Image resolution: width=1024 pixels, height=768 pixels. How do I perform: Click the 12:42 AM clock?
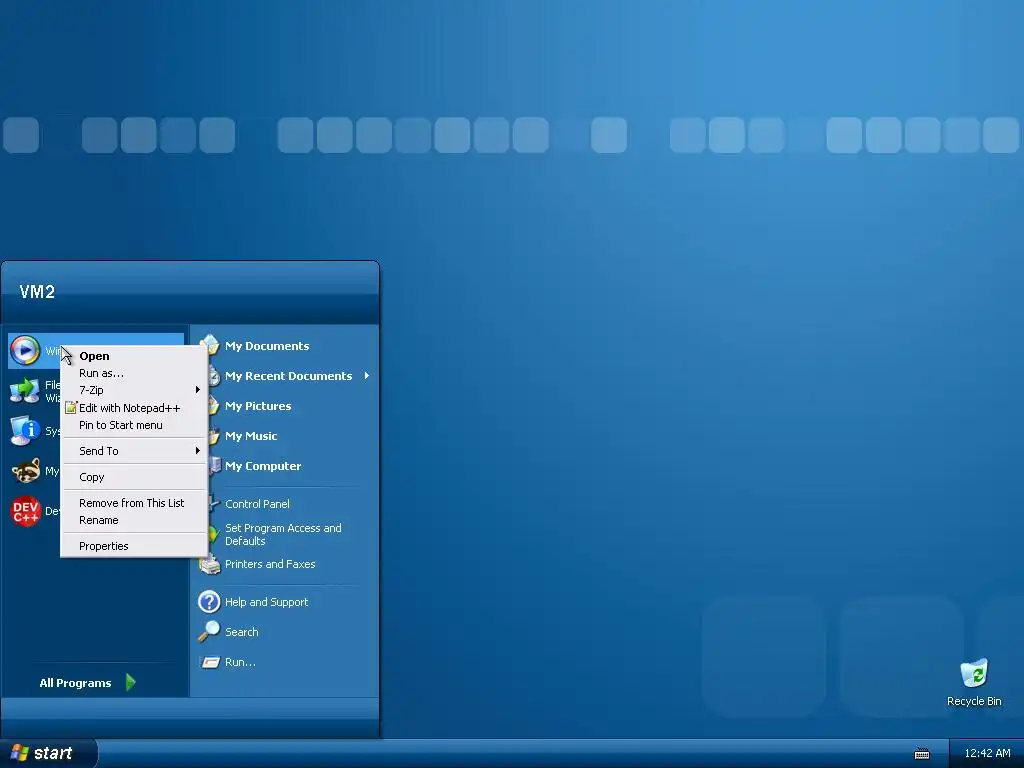click(987, 753)
